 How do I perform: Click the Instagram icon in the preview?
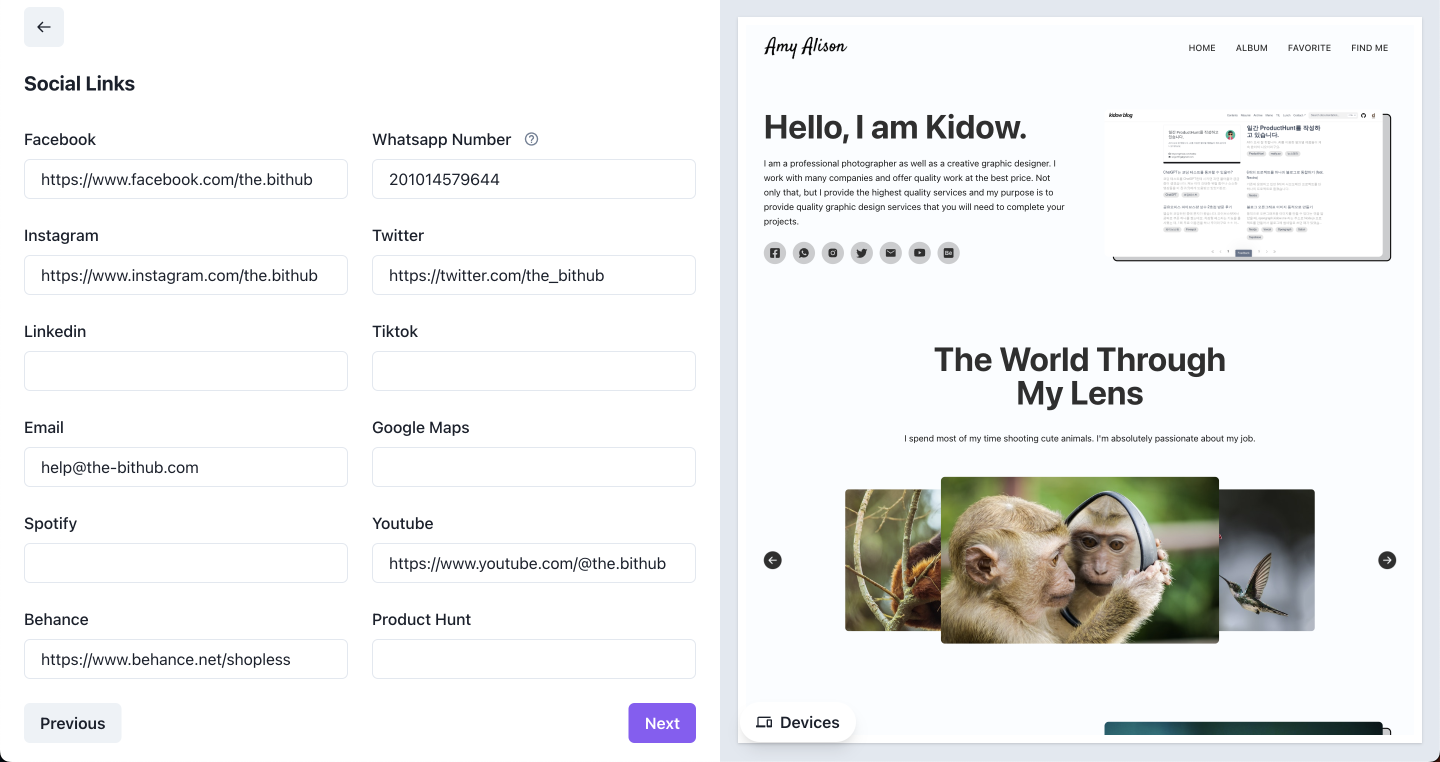(833, 253)
